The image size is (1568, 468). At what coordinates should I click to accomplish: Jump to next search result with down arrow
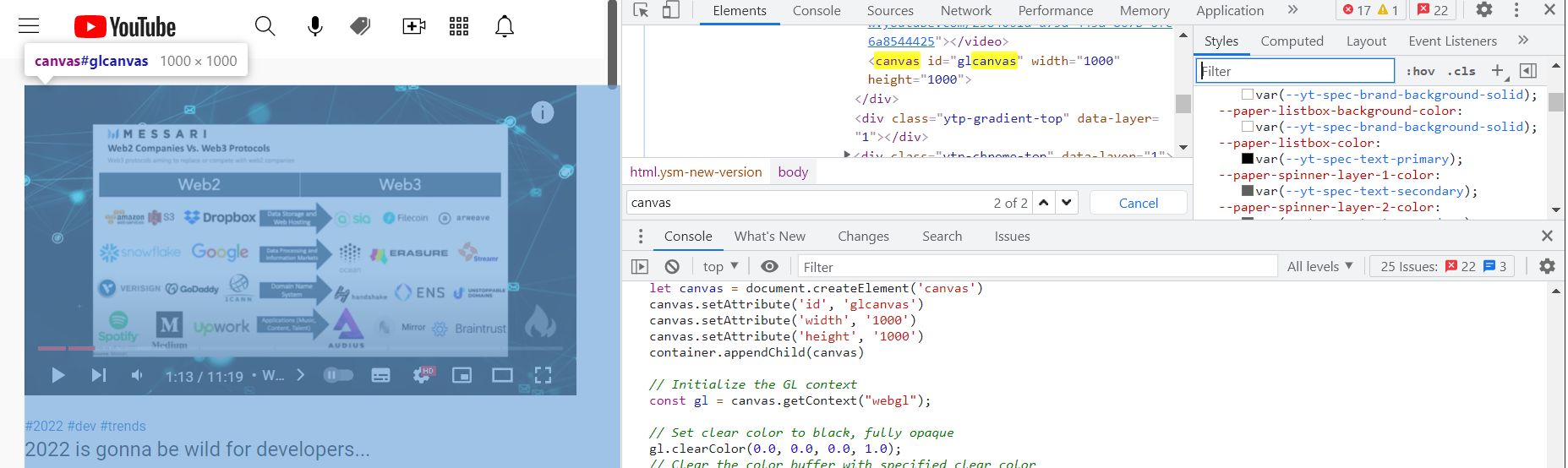click(x=1067, y=203)
